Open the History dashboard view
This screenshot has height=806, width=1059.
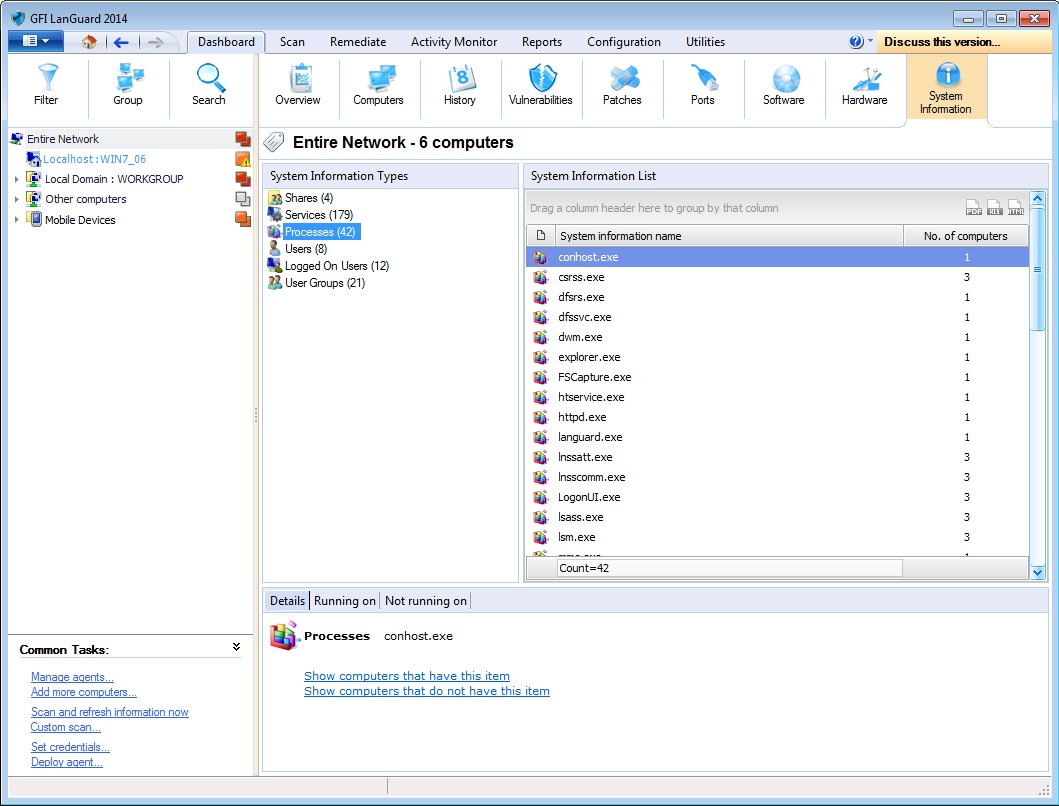460,85
